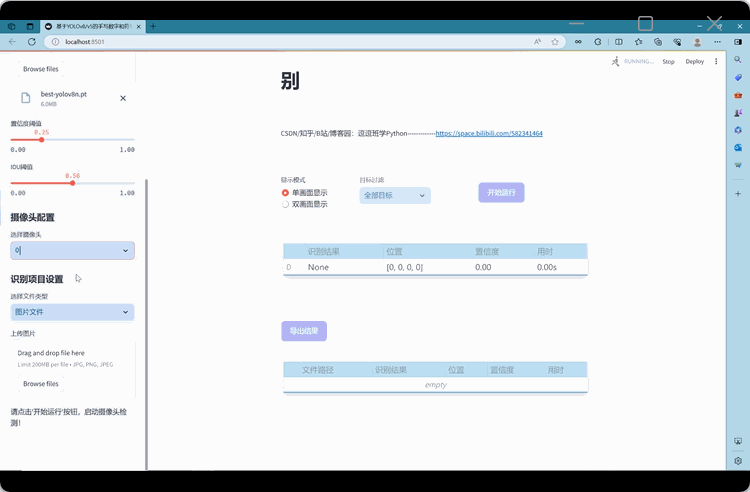Screen dimensions: 750x492
Task: Click the 导出结果 button
Action: (304, 331)
